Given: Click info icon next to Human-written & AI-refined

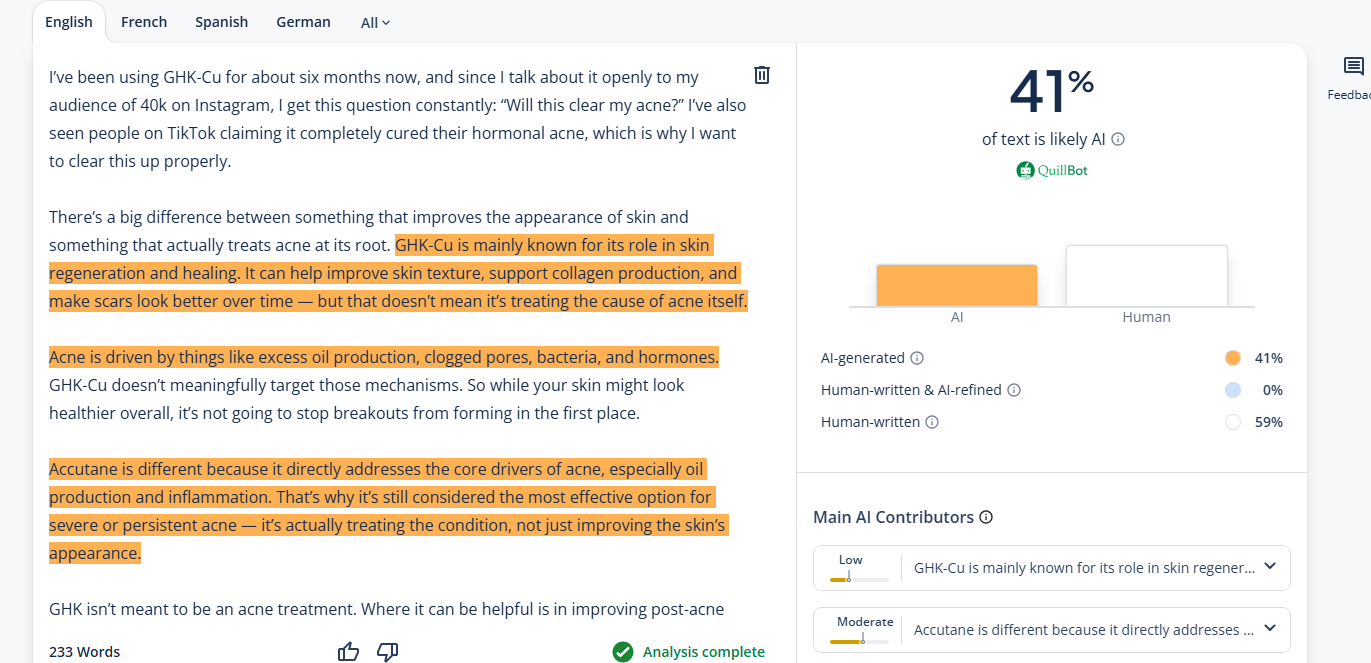Looking at the screenshot, I should [1013, 390].
